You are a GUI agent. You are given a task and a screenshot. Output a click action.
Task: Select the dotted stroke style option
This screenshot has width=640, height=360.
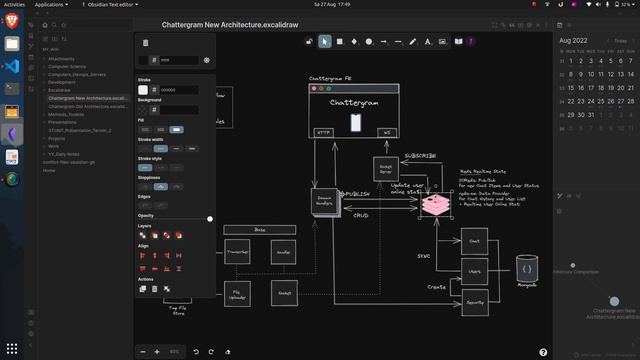pos(176,168)
